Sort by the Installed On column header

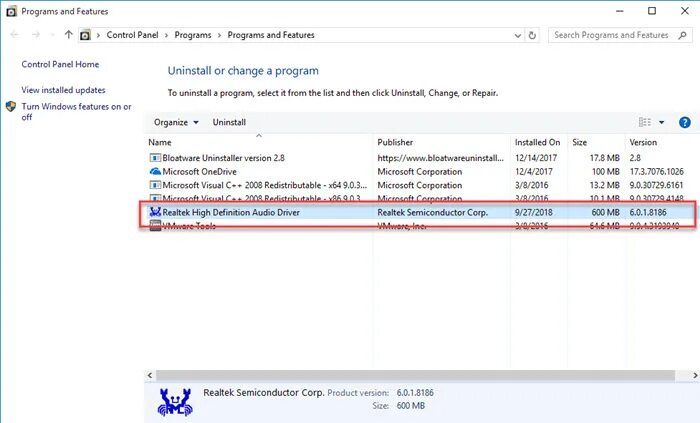pyautogui.click(x=538, y=142)
